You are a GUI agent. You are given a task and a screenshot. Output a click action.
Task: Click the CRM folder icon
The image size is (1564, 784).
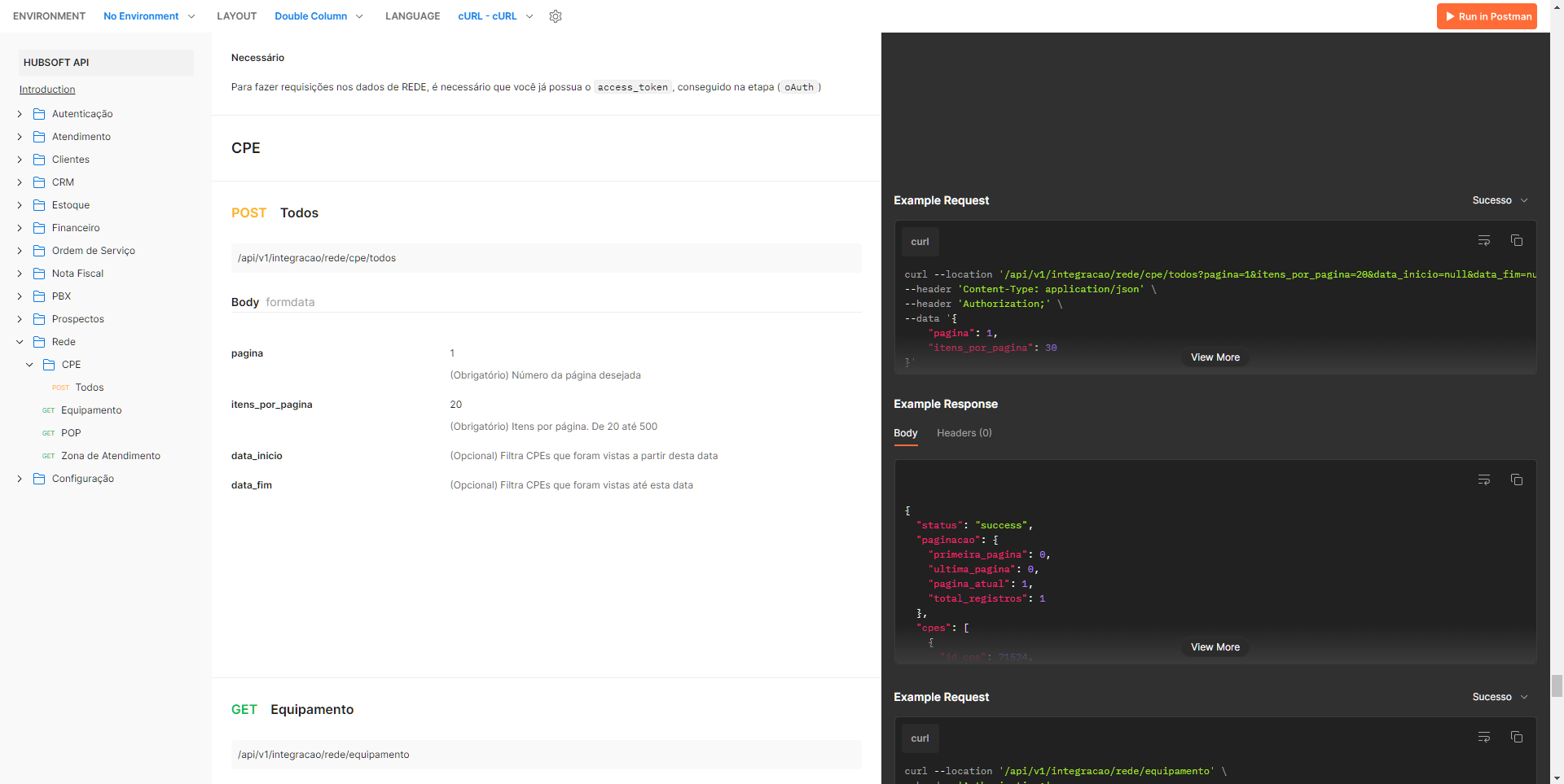[x=39, y=182]
